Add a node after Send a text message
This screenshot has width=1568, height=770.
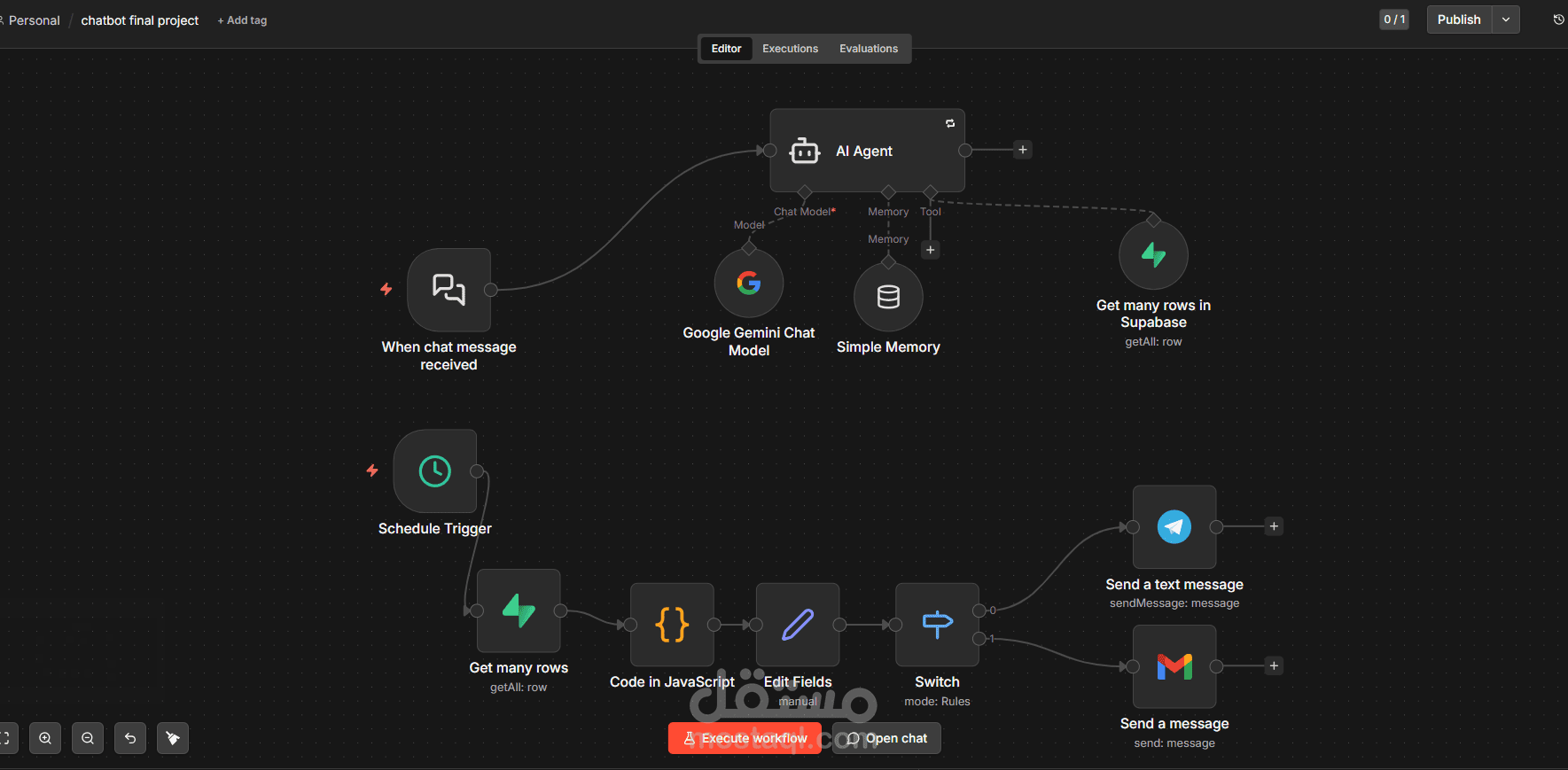[1274, 526]
